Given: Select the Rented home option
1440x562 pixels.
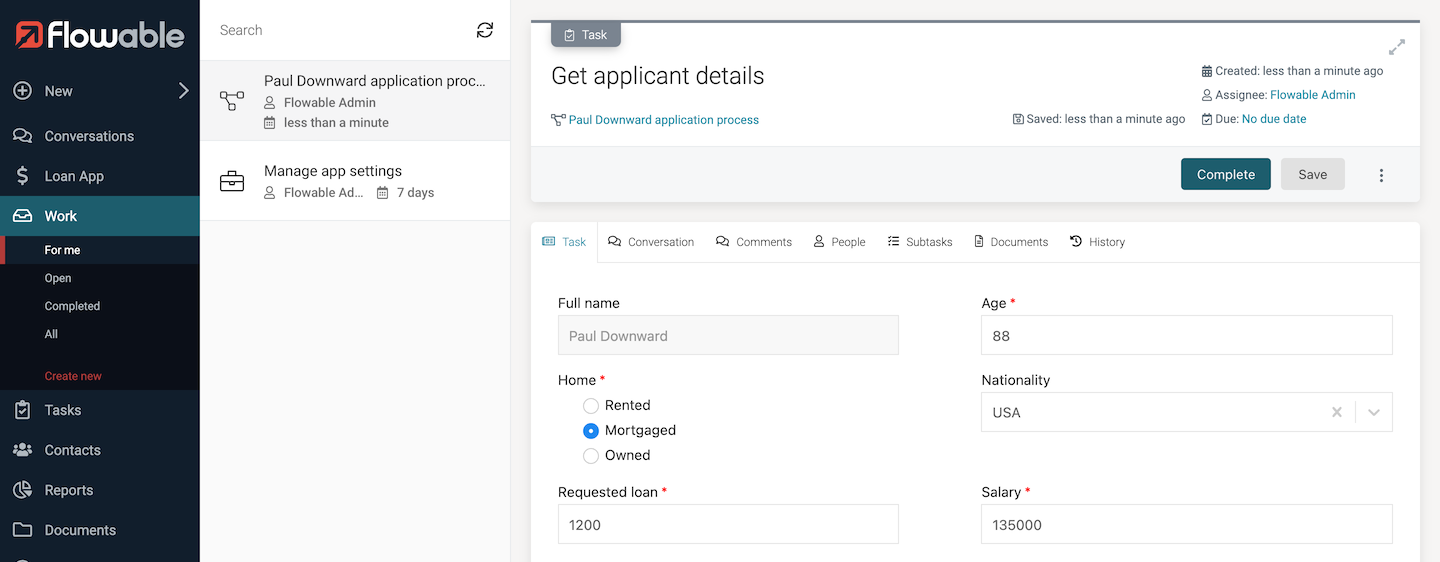Looking at the screenshot, I should [591, 405].
